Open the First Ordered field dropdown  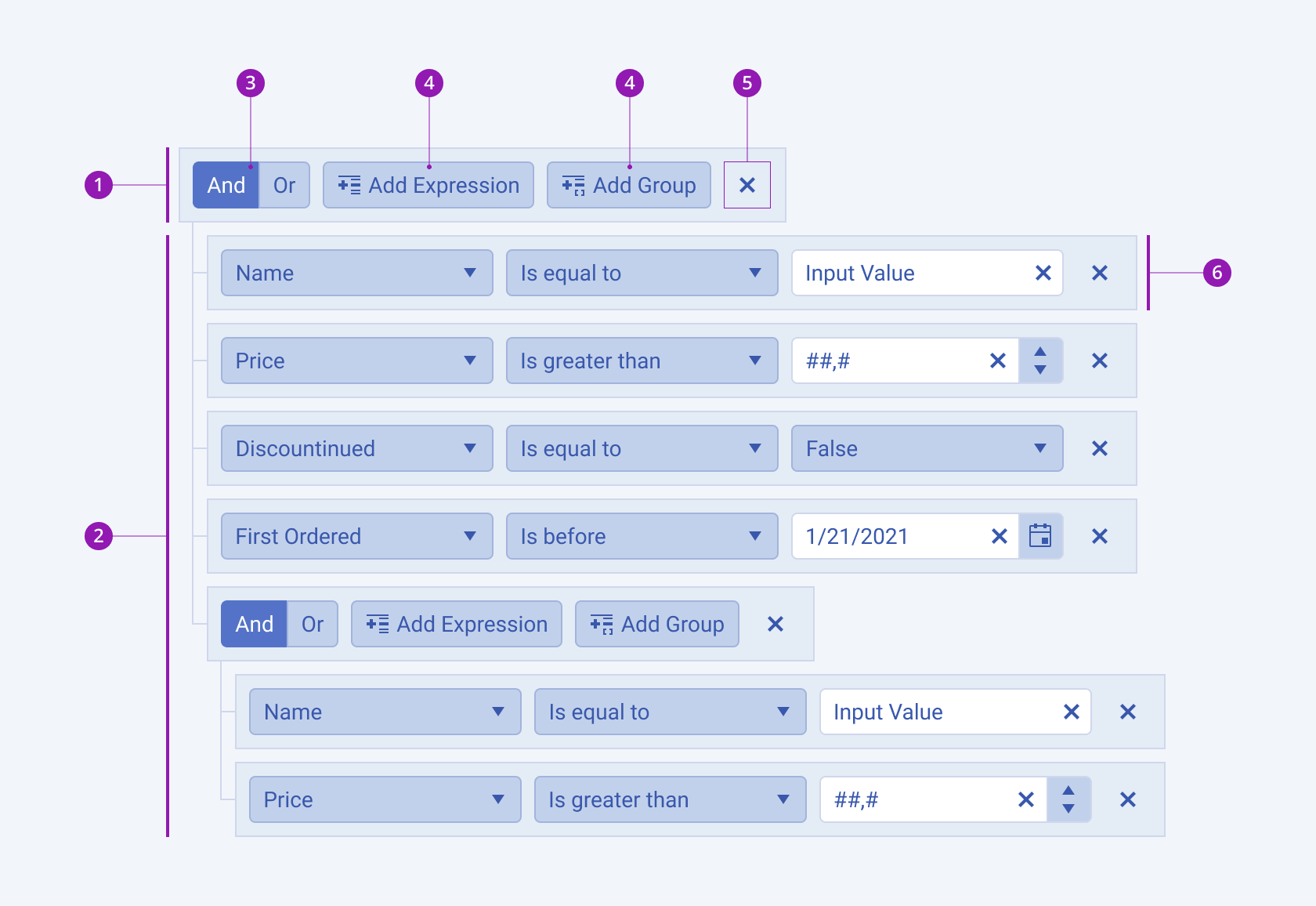coord(357,536)
